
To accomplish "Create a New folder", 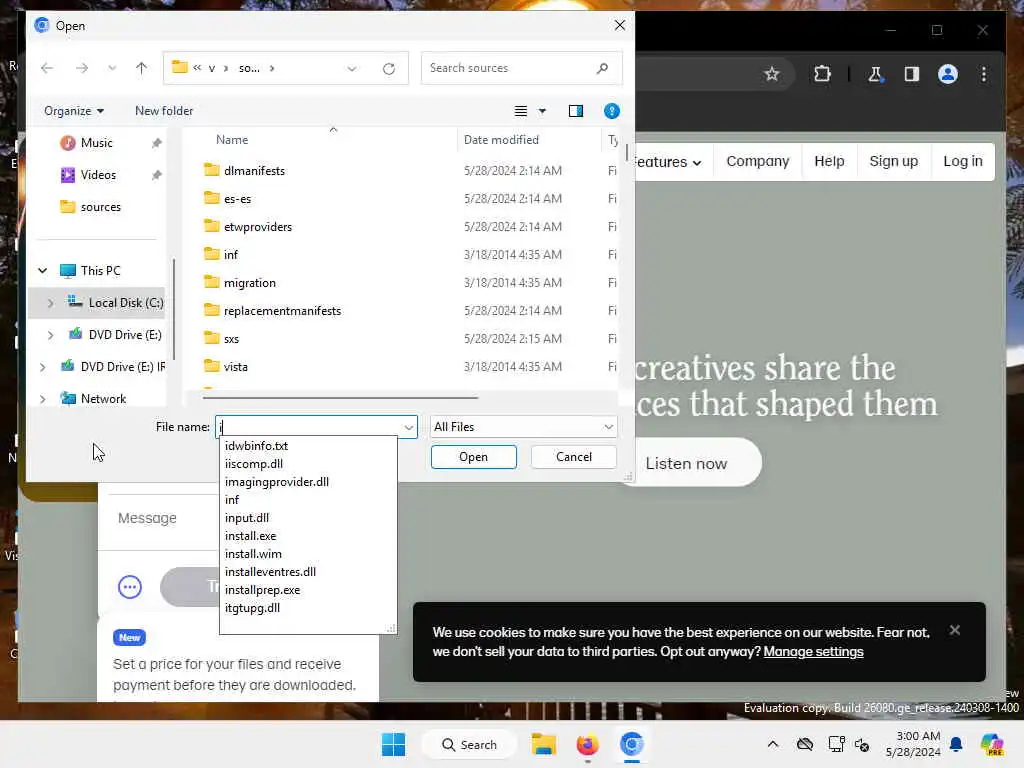I will tap(164, 111).
